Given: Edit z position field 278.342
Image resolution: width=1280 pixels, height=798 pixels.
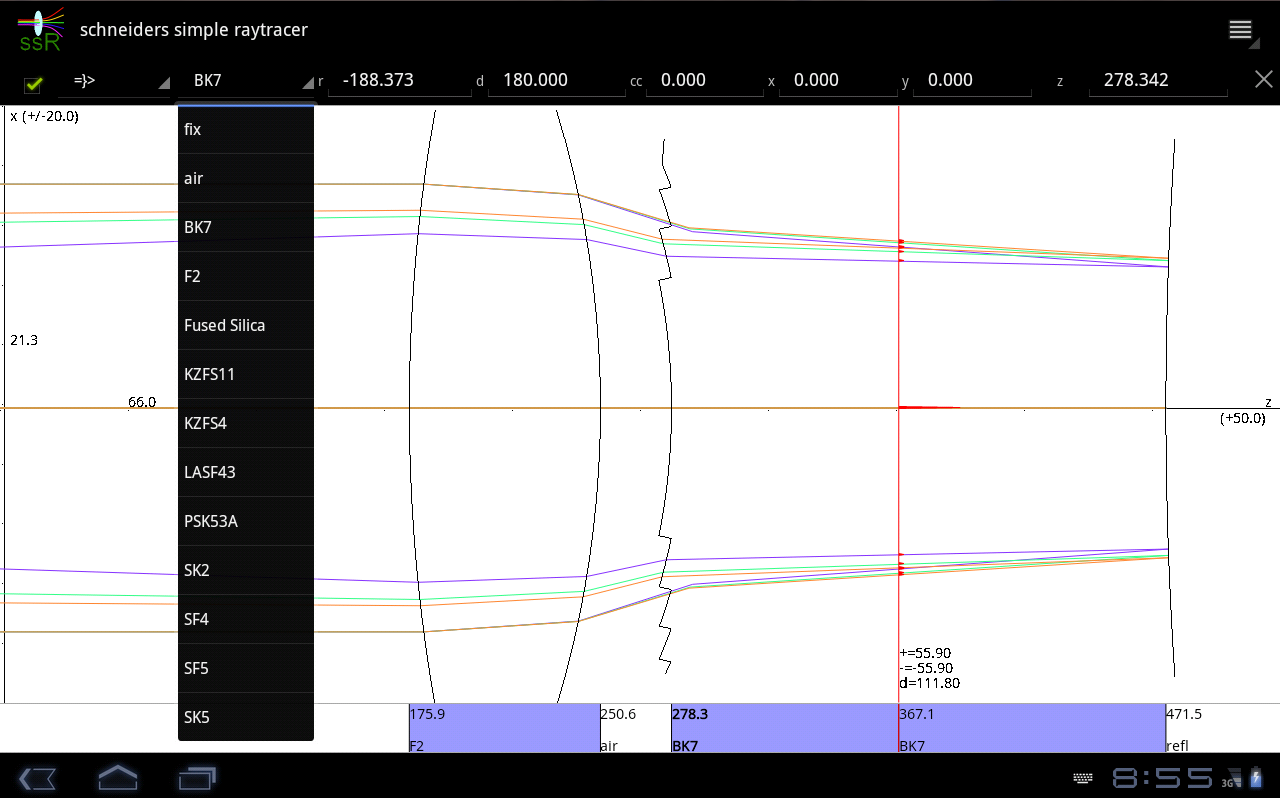Looking at the screenshot, I should pos(1160,81).
